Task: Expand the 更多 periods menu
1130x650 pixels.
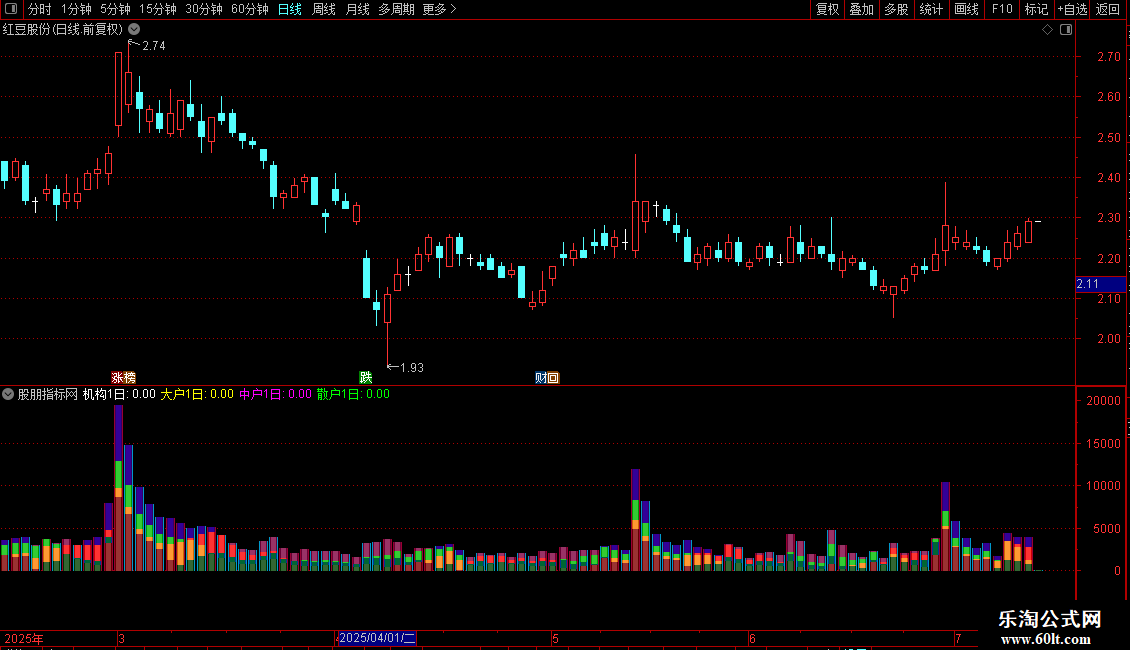Action: [439, 9]
